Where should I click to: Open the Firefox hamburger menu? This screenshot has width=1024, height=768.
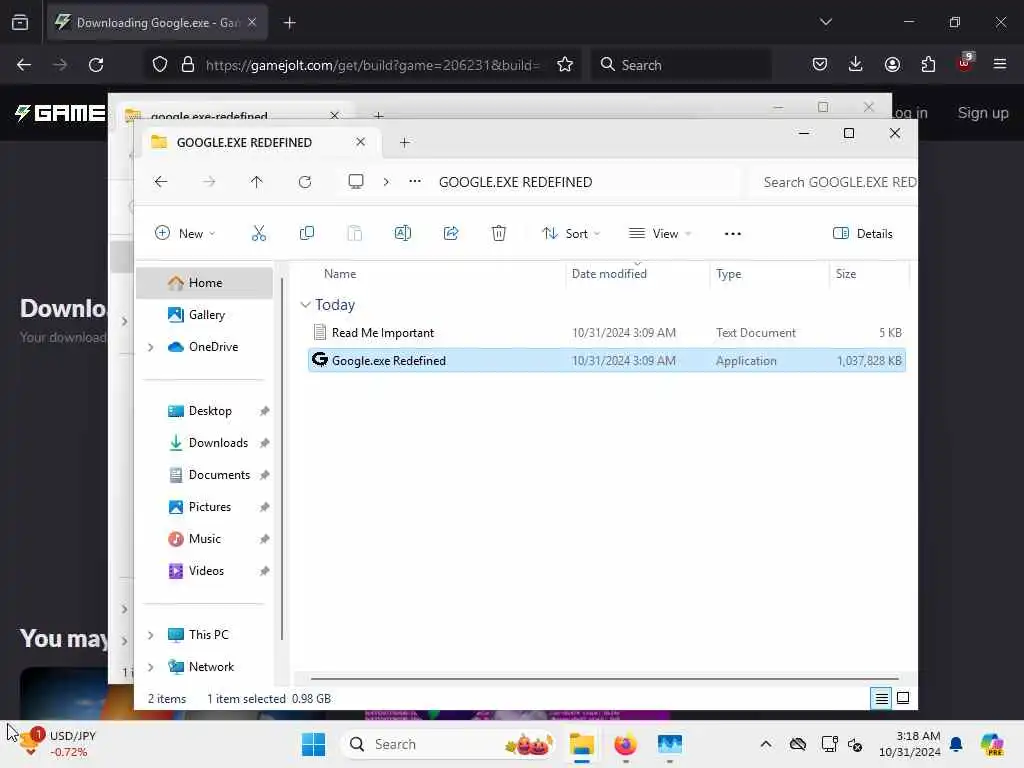coord(1000,64)
